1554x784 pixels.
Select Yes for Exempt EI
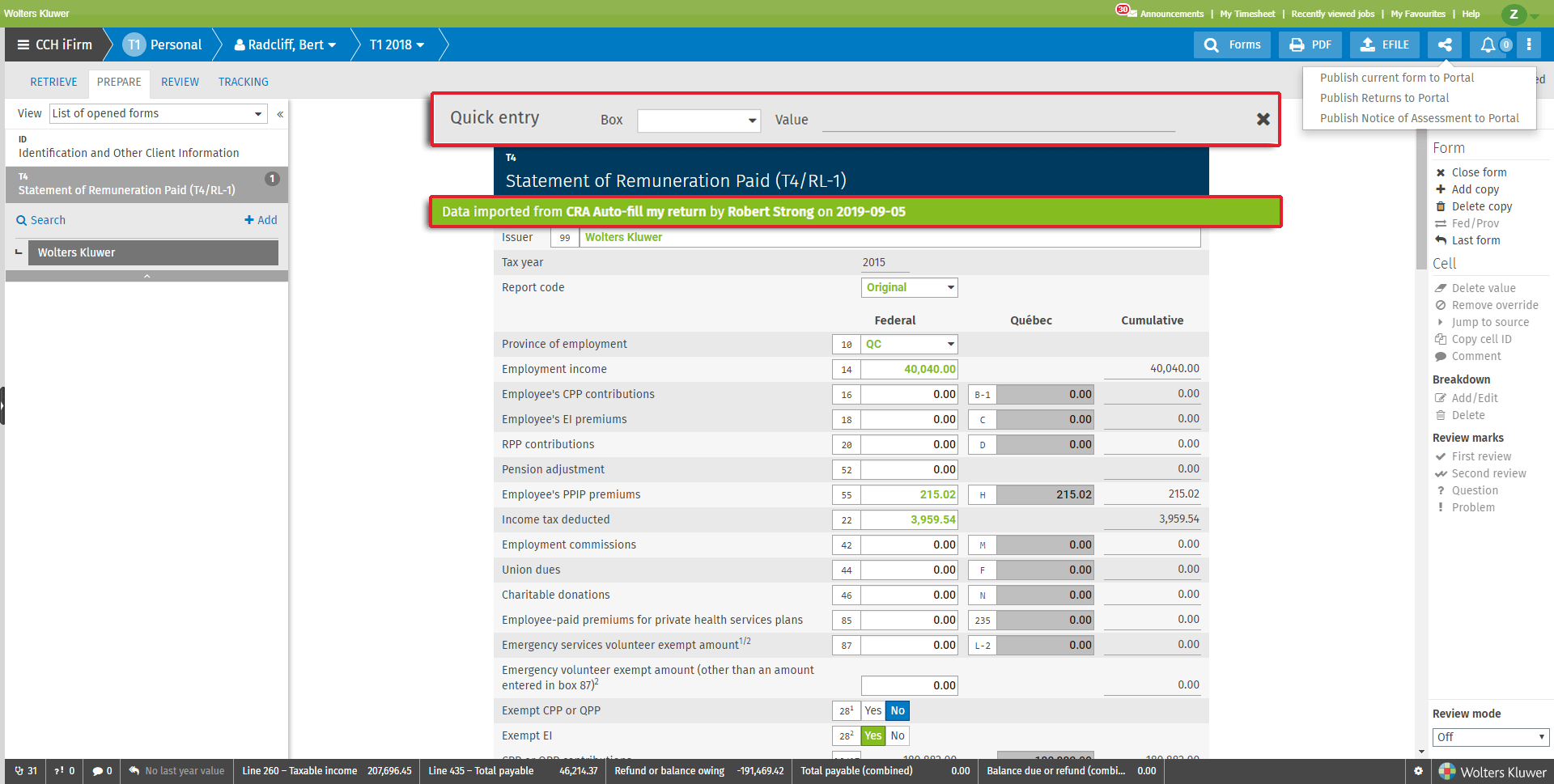(x=873, y=735)
